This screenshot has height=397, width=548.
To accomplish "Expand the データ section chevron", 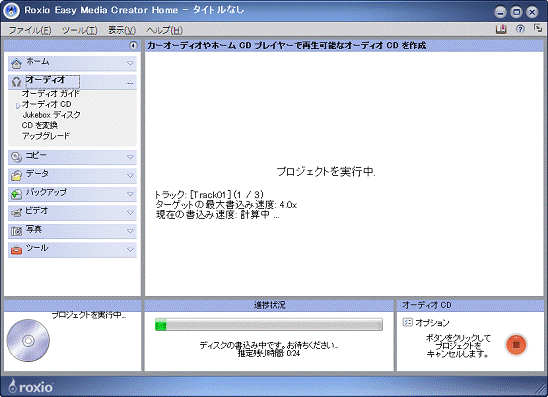I will pyautogui.click(x=130, y=175).
